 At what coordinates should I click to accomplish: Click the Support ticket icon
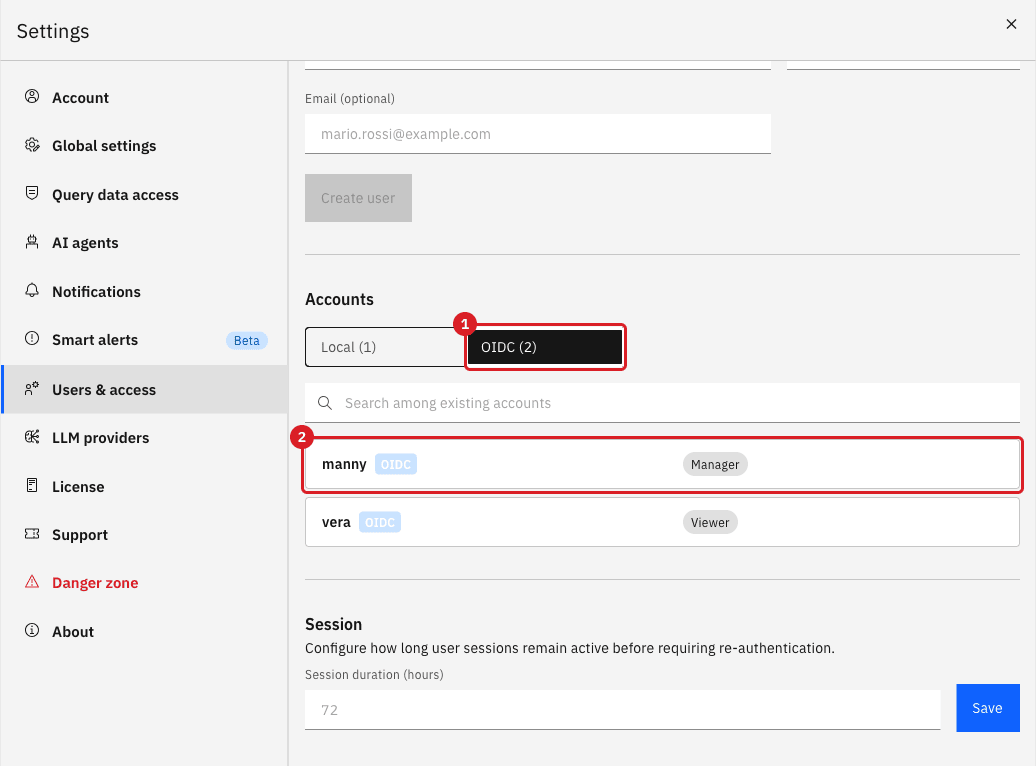click(x=32, y=533)
